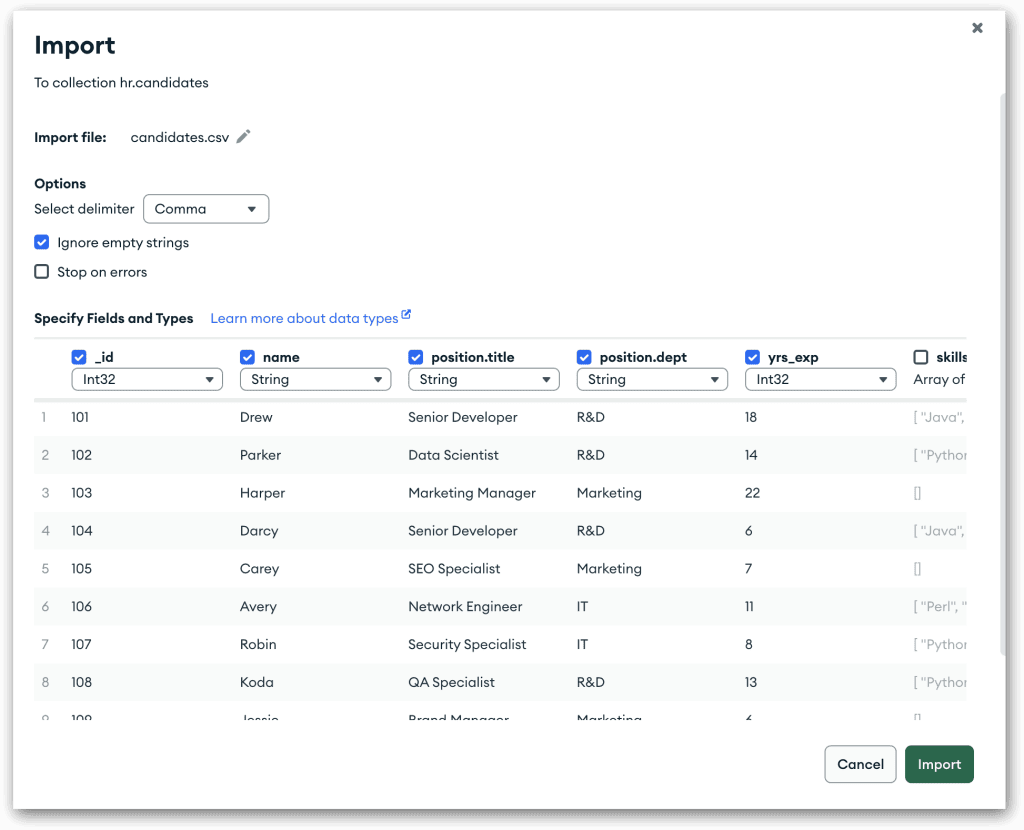Uncheck the position.title field checkbox
The width and height of the screenshot is (1024, 830).
416,357
